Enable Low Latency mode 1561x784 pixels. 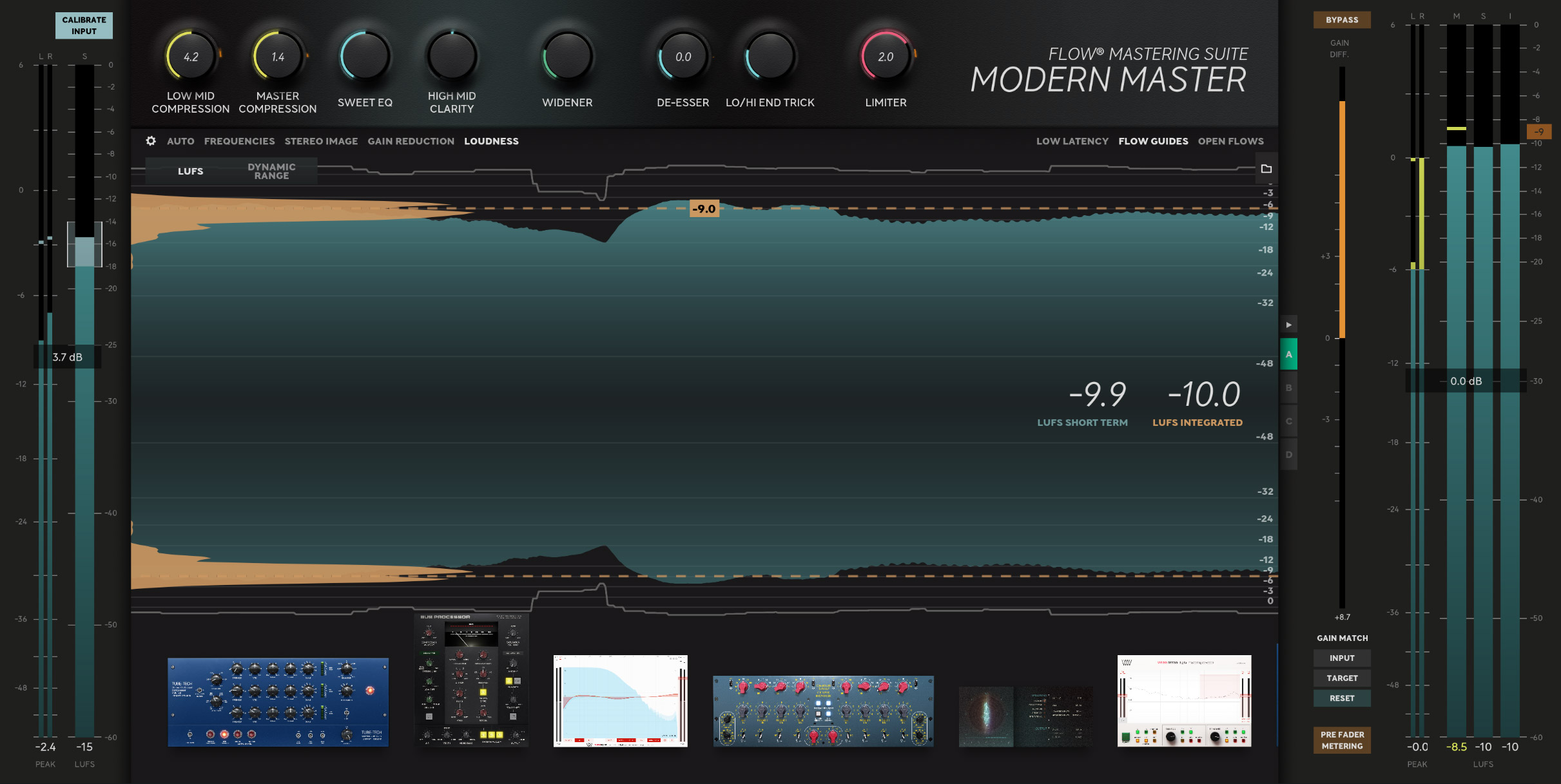[x=1072, y=141]
